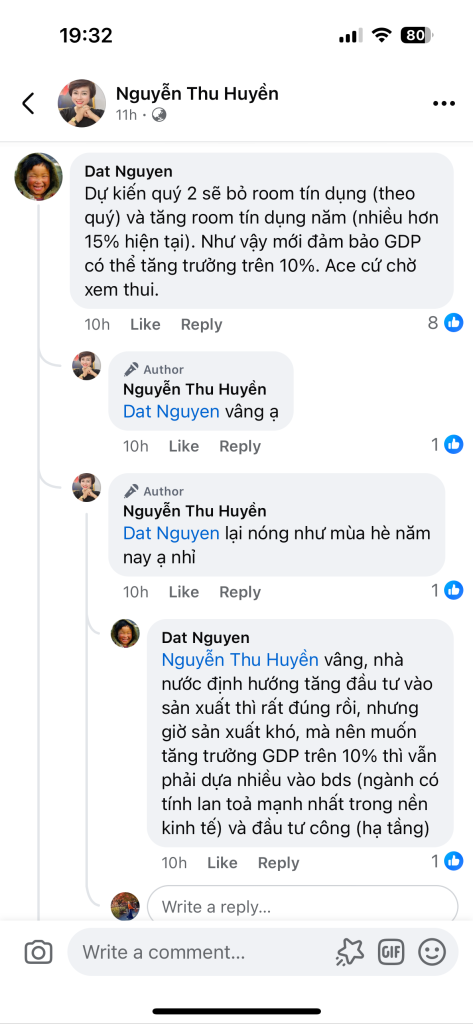Open Dat Nguyen's avatar on top comment
Image resolution: width=473 pixels, height=1024 pixels.
[39, 177]
